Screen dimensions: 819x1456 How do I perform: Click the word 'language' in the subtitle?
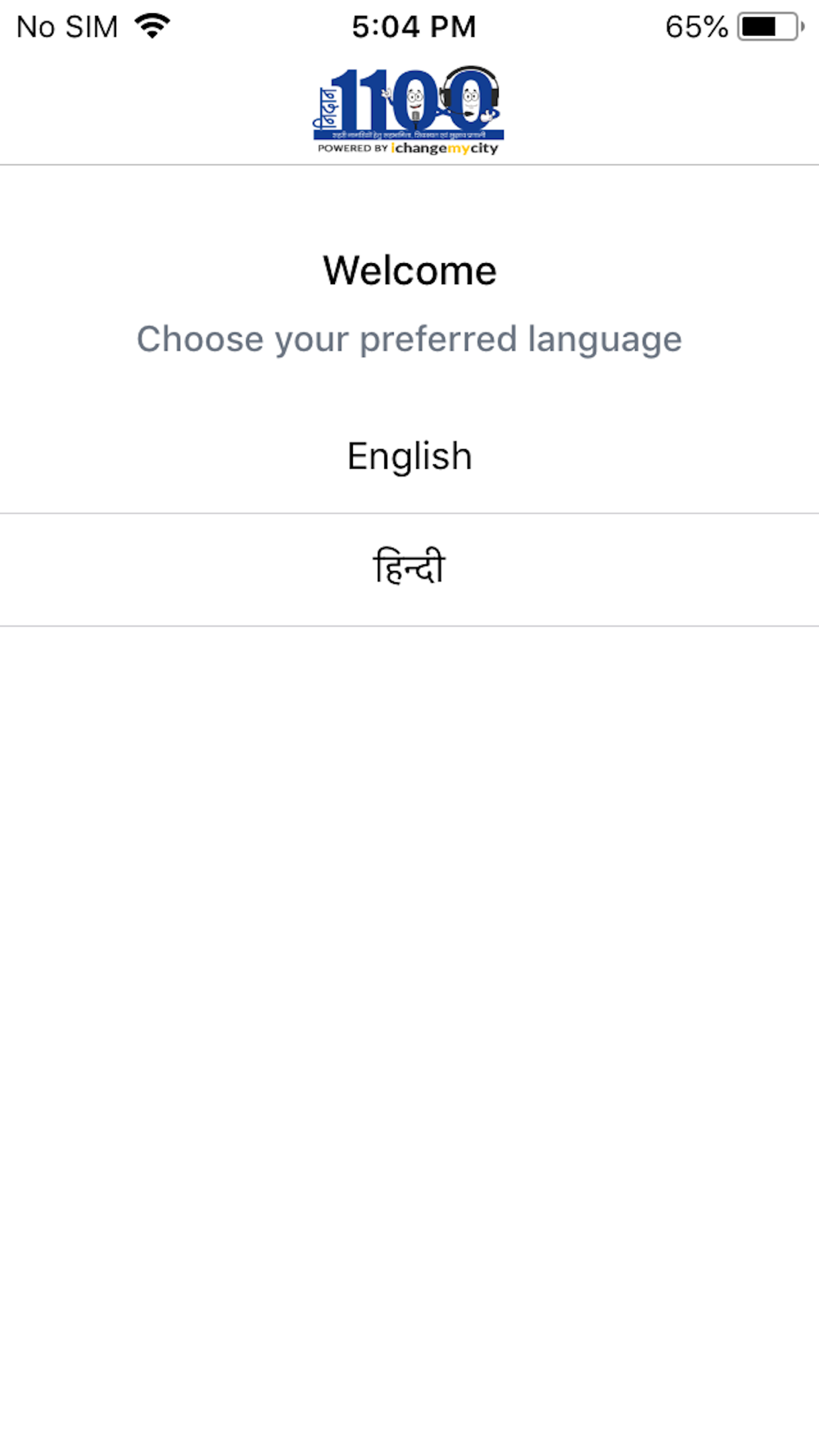point(604,340)
